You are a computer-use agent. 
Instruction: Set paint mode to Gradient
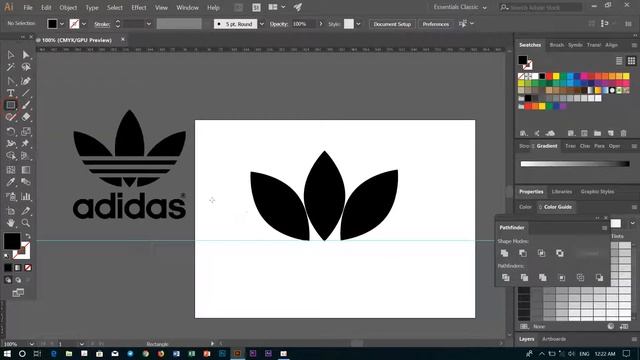coord(18,268)
